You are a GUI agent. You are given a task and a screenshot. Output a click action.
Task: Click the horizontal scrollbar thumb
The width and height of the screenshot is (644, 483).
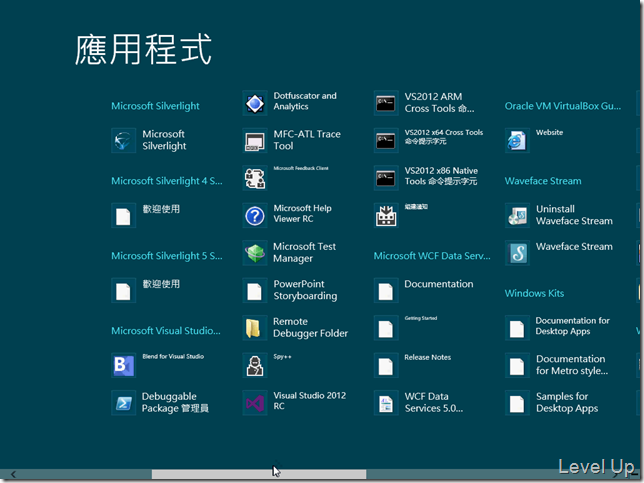tap(259, 474)
